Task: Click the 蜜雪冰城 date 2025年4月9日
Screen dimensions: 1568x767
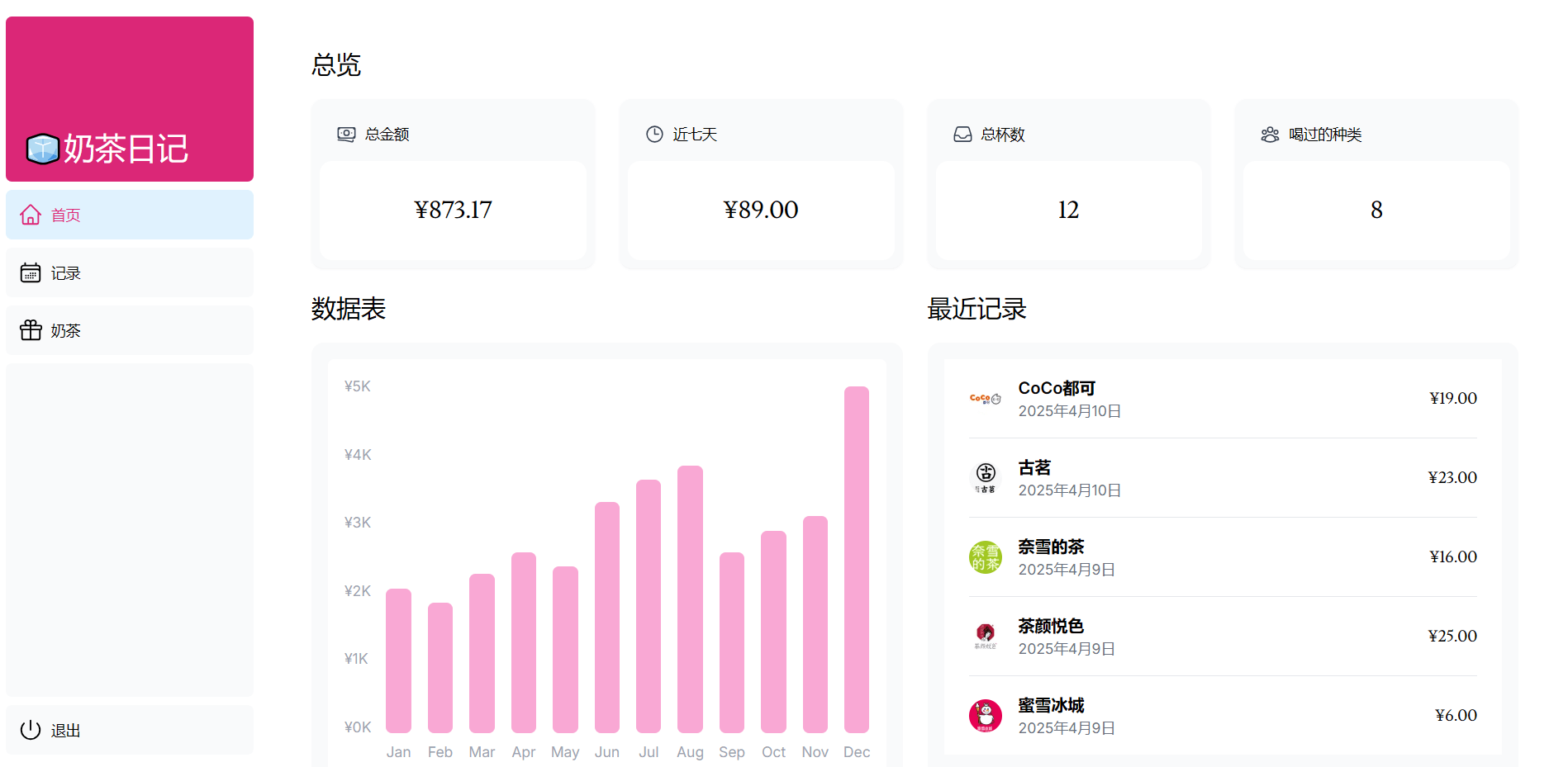Action: (x=1067, y=728)
